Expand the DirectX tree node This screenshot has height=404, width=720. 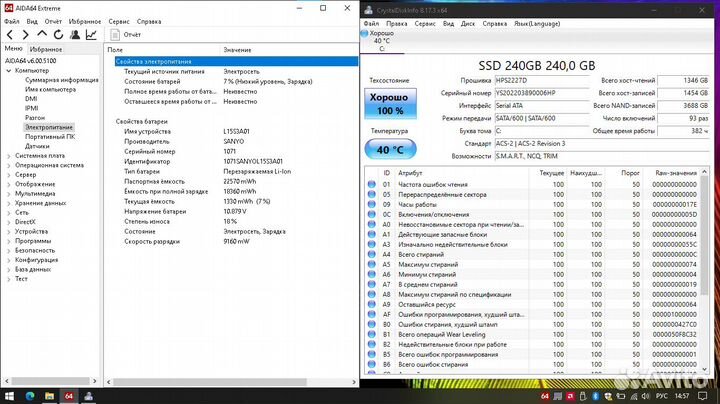pos(9,222)
